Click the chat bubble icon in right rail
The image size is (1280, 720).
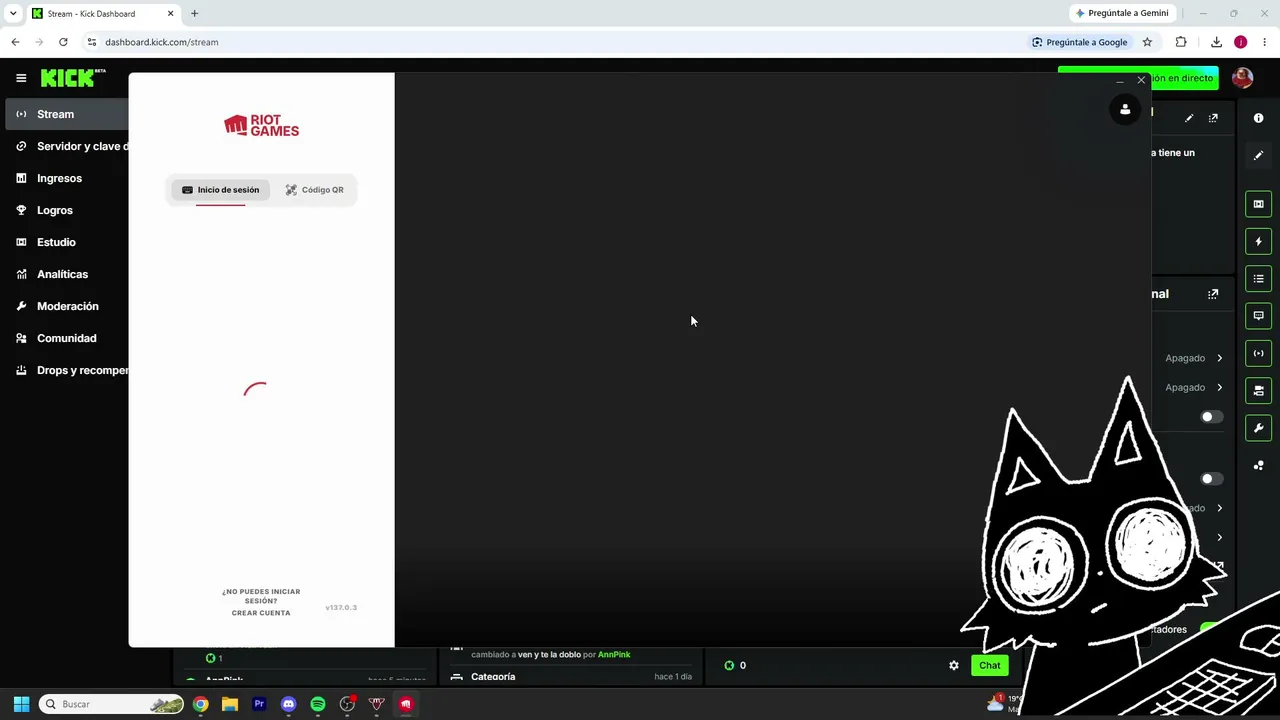pos(1258,316)
